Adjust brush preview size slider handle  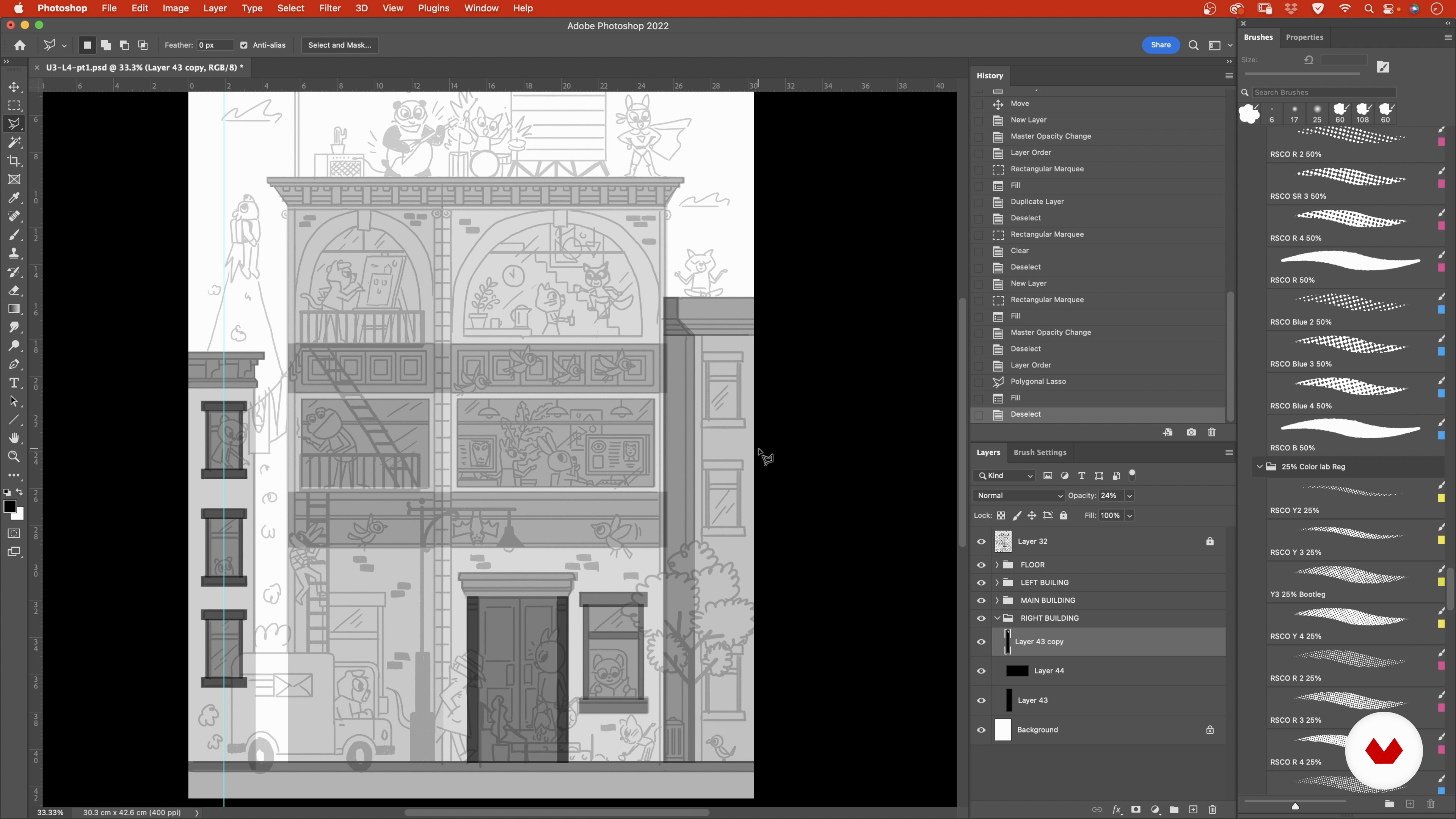(1295, 806)
